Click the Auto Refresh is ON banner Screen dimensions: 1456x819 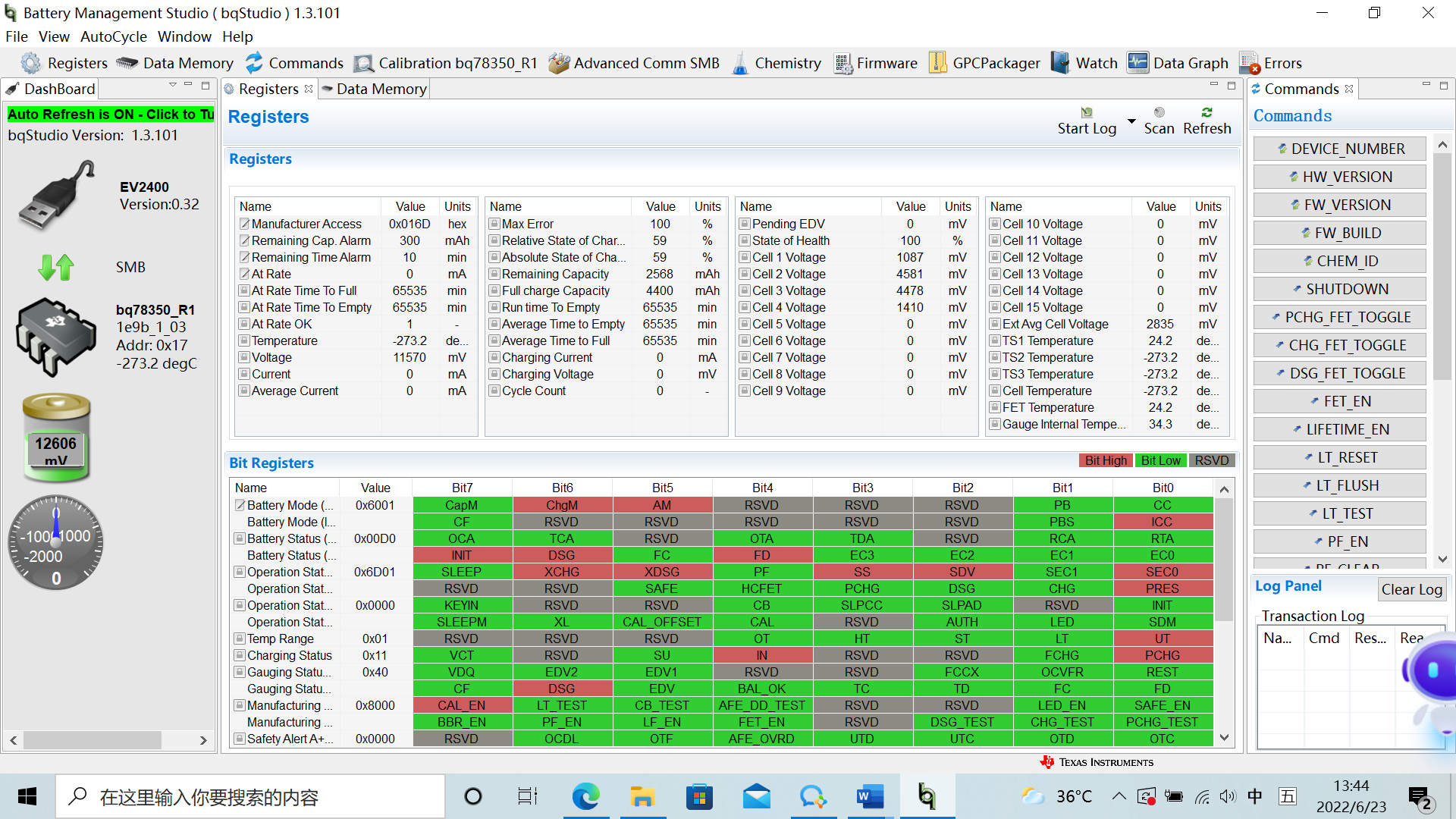[x=111, y=115]
